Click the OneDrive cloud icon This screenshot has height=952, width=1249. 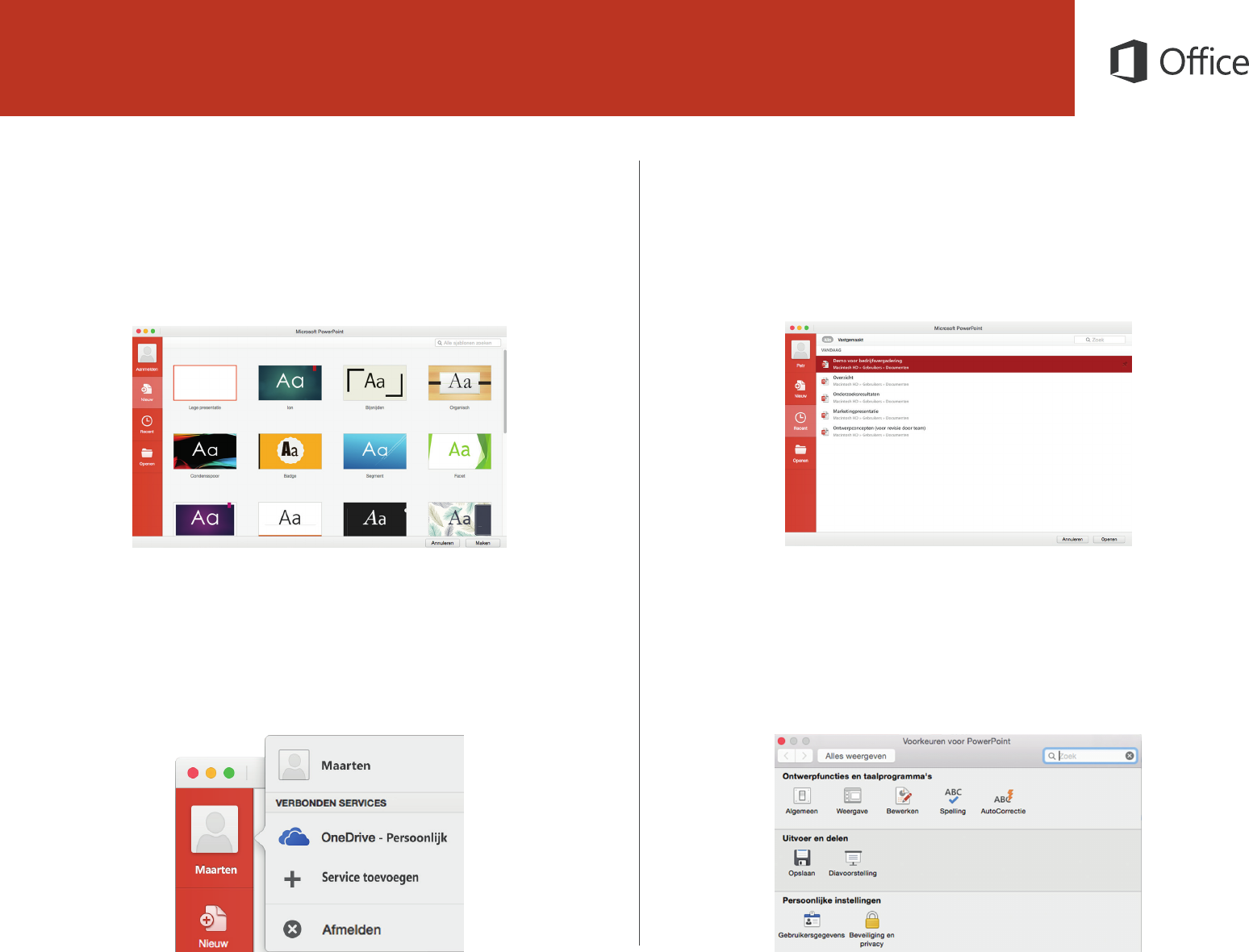click(294, 837)
